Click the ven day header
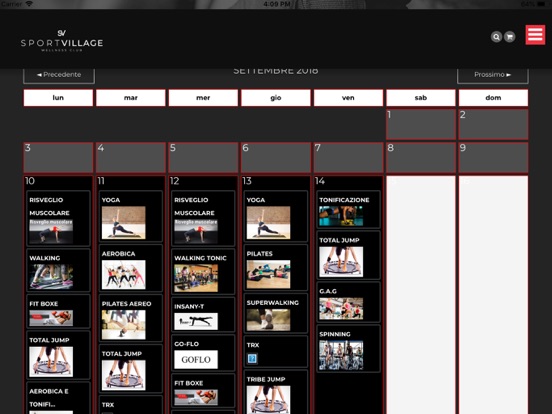The width and height of the screenshot is (552, 414). [x=348, y=98]
